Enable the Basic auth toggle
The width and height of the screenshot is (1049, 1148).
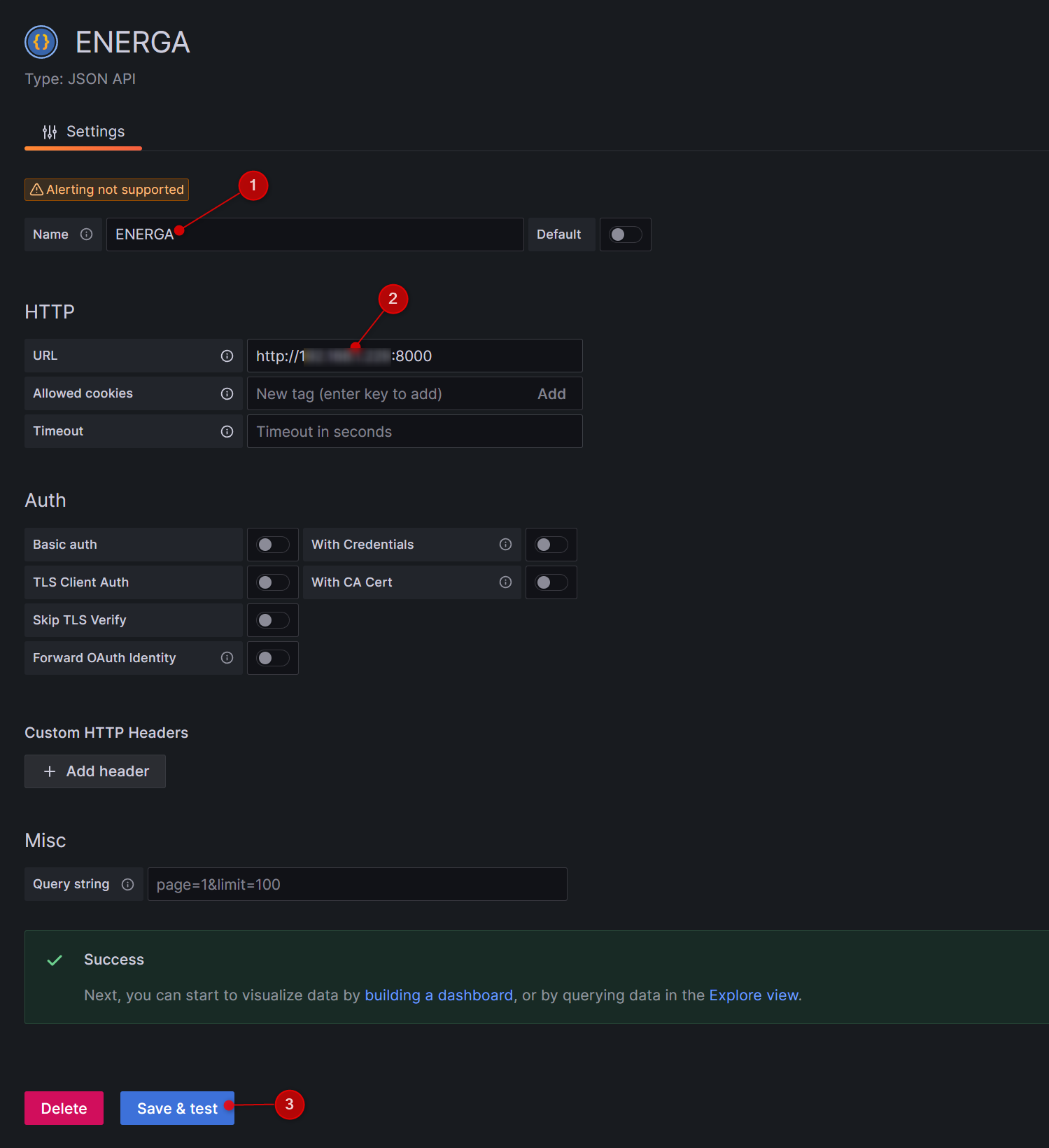[272, 545]
